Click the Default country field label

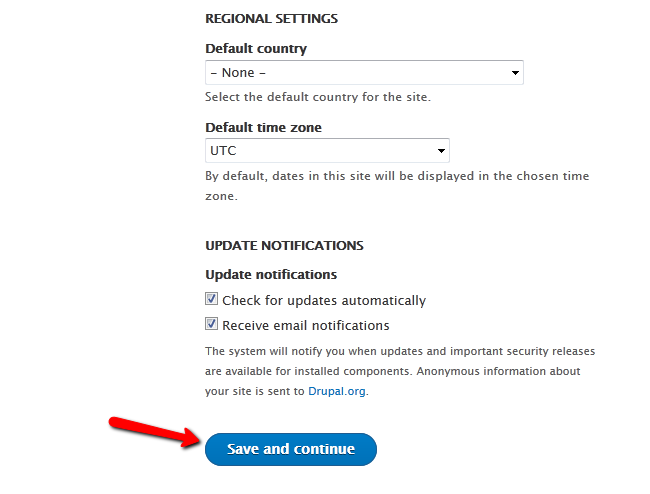[256, 48]
